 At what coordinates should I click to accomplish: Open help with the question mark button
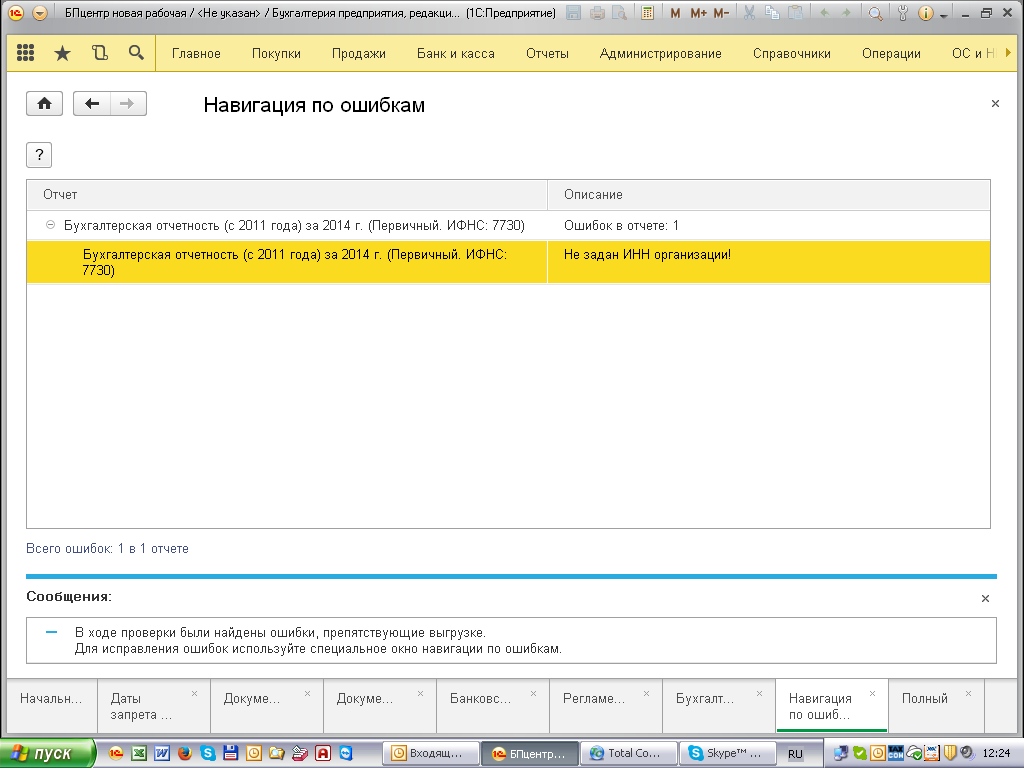[38, 154]
